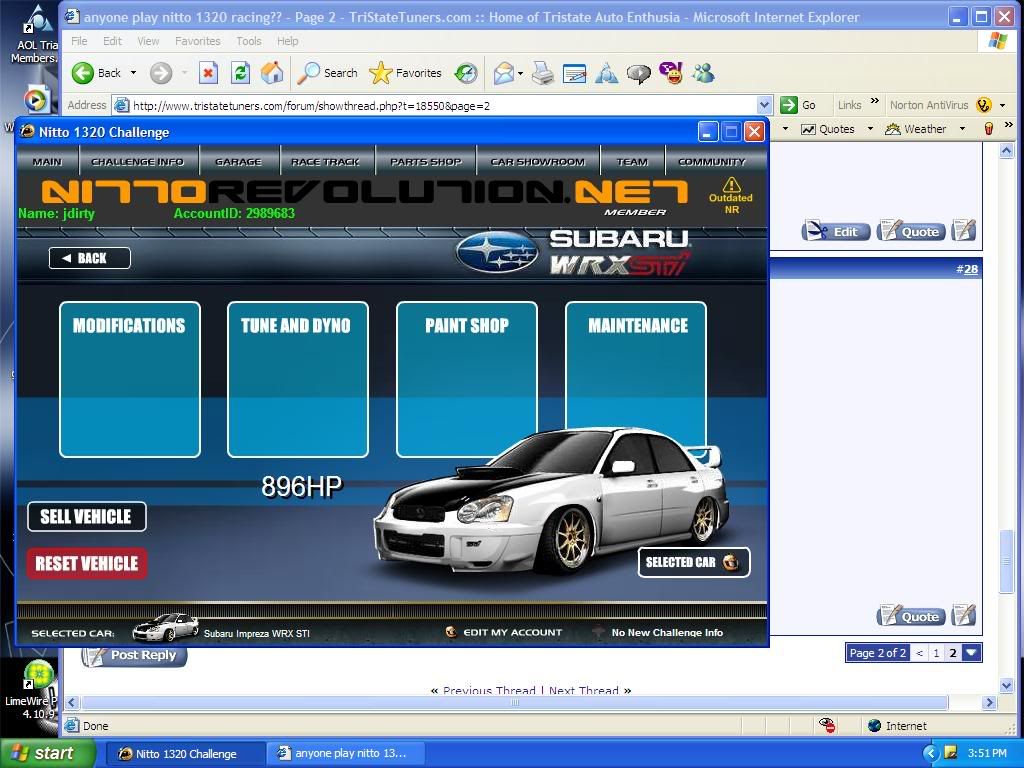This screenshot has width=1024, height=768.
Task: Open PARTS SHOP tab
Action: (426, 161)
